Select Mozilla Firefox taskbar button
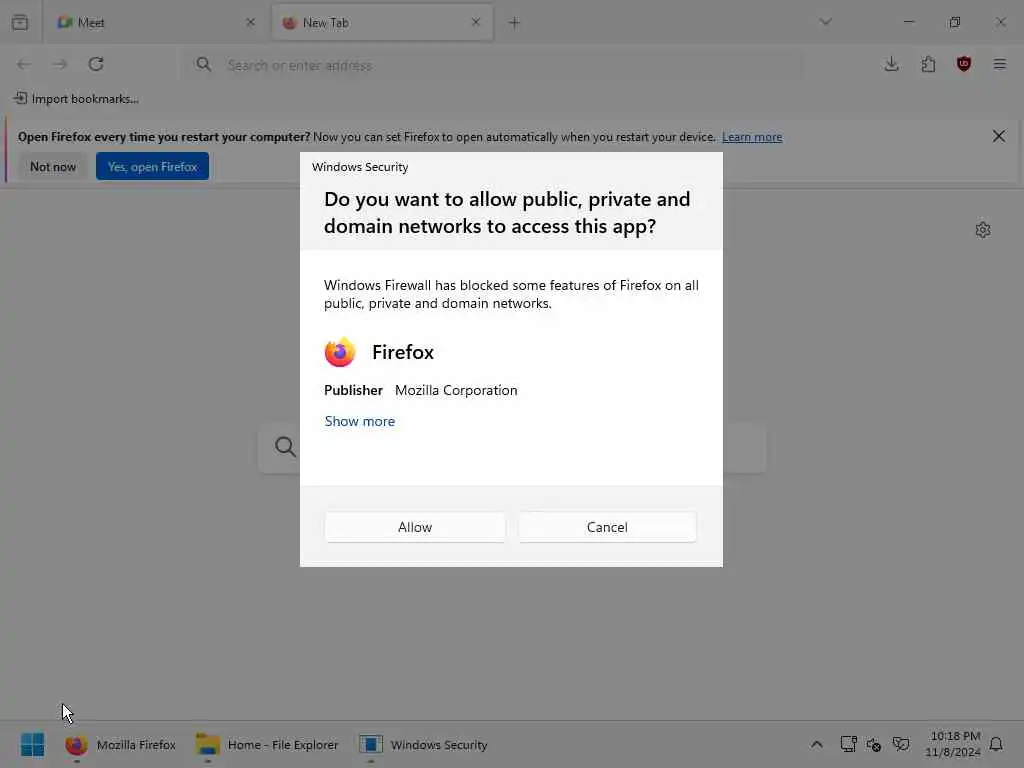This screenshot has height=768, width=1024. (121, 744)
